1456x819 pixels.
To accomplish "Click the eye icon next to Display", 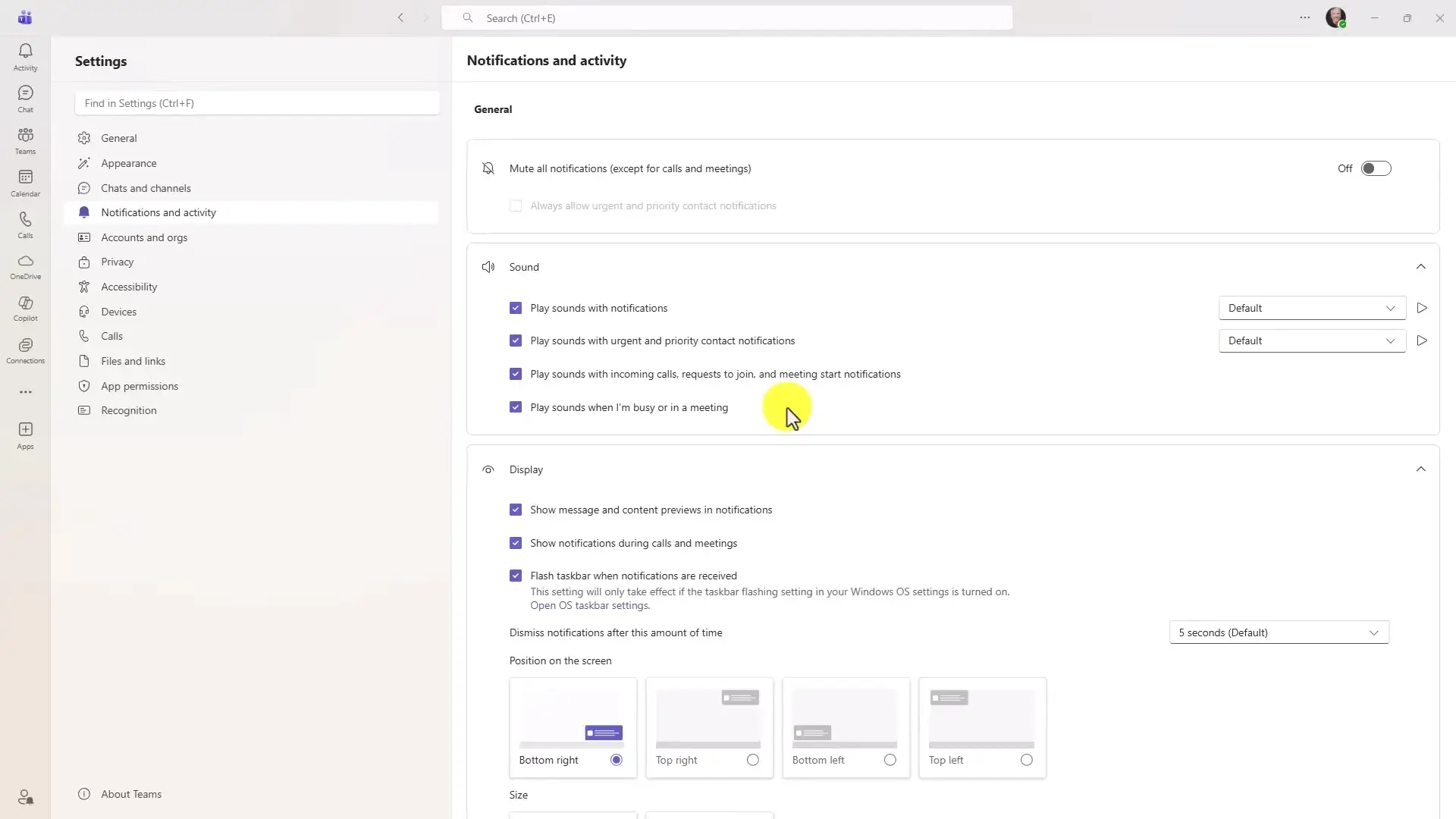I will coord(488,469).
